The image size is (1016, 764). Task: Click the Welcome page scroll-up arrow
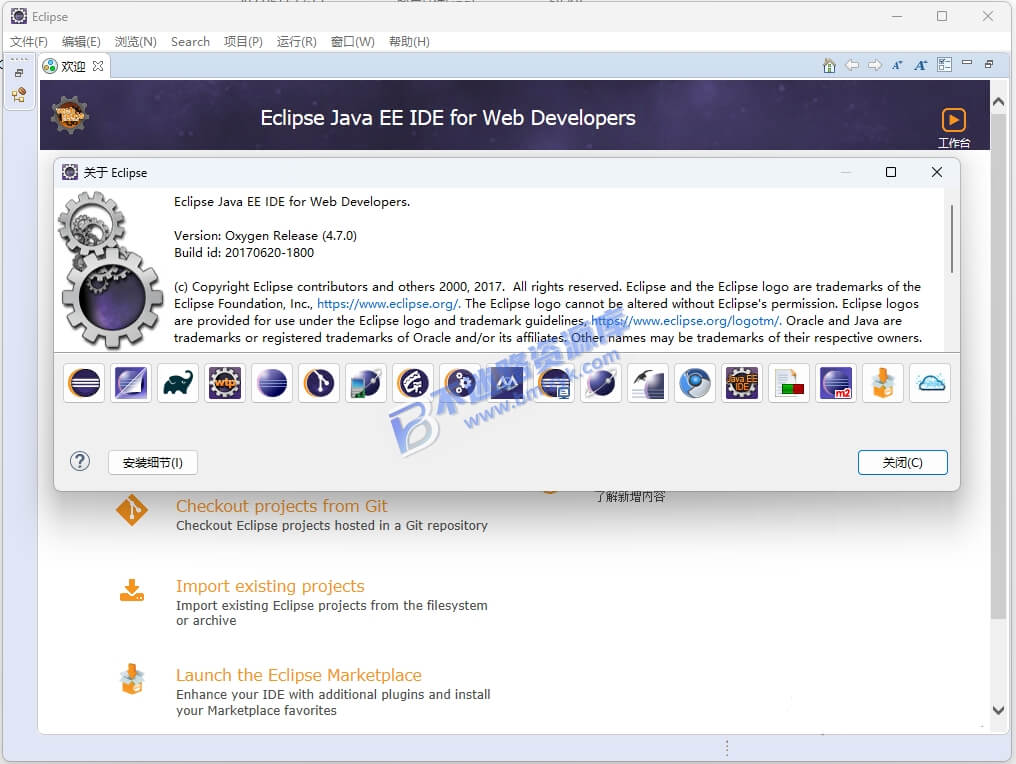click(999, 102)
